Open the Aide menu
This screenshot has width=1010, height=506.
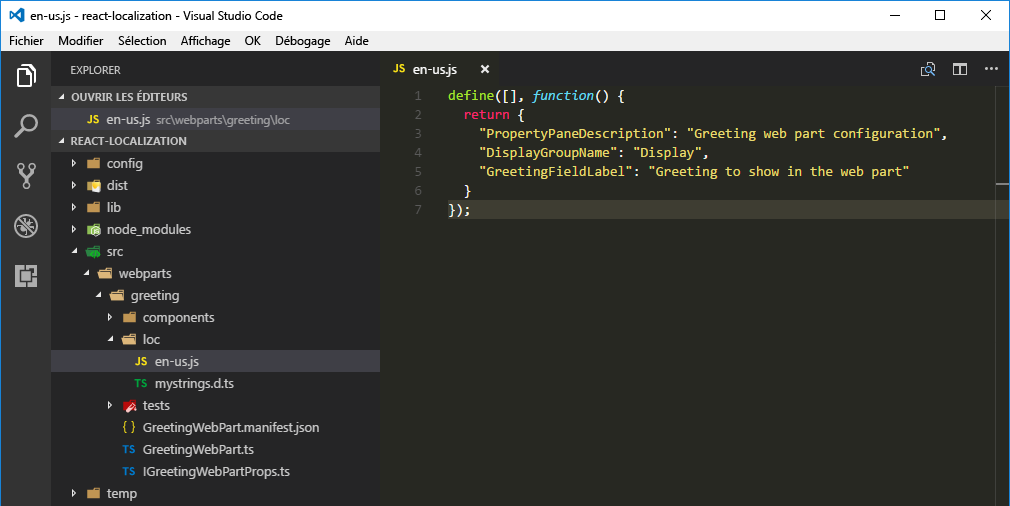point(356,41)
